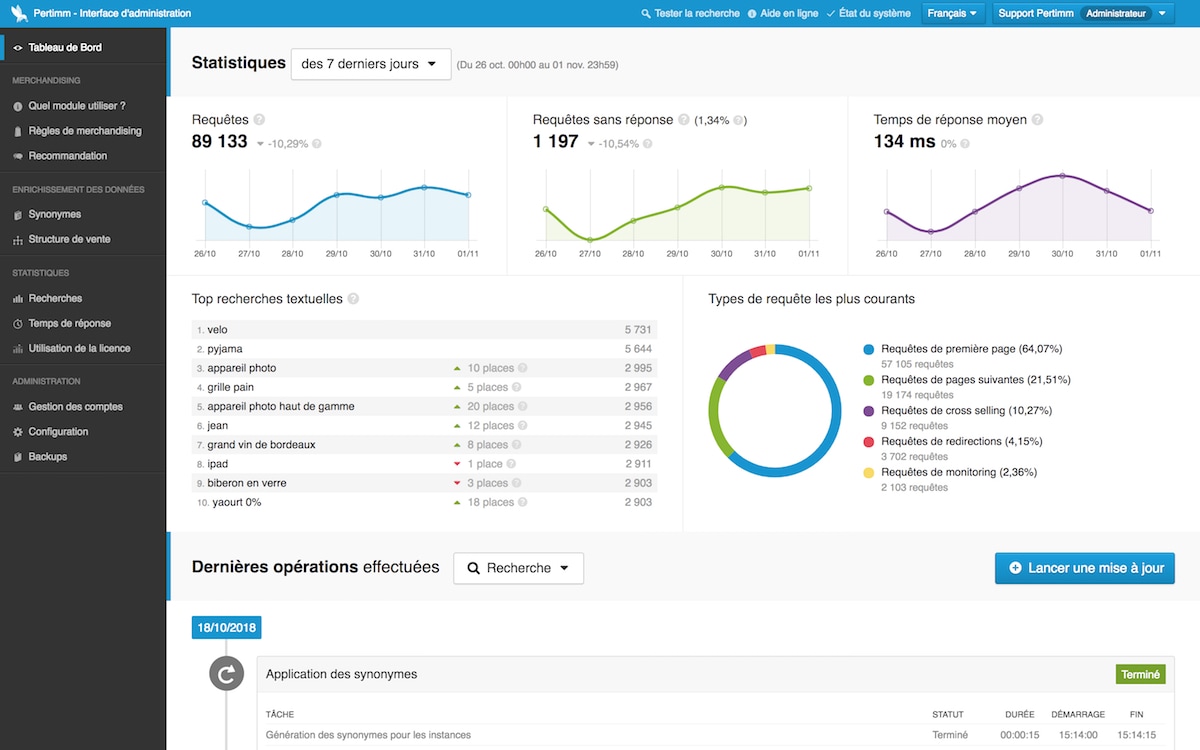Click the magnifier icon for Tester la recherche
The width and height of the screenshot is (1200, 750).
[646, 14]
